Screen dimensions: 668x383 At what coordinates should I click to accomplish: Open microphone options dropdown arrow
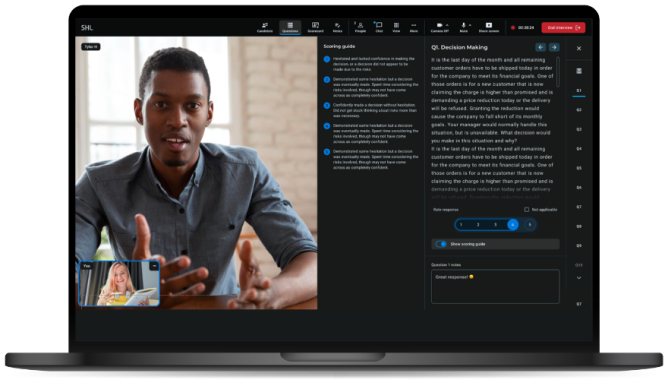pyautogui.click(x=470, y=25)
